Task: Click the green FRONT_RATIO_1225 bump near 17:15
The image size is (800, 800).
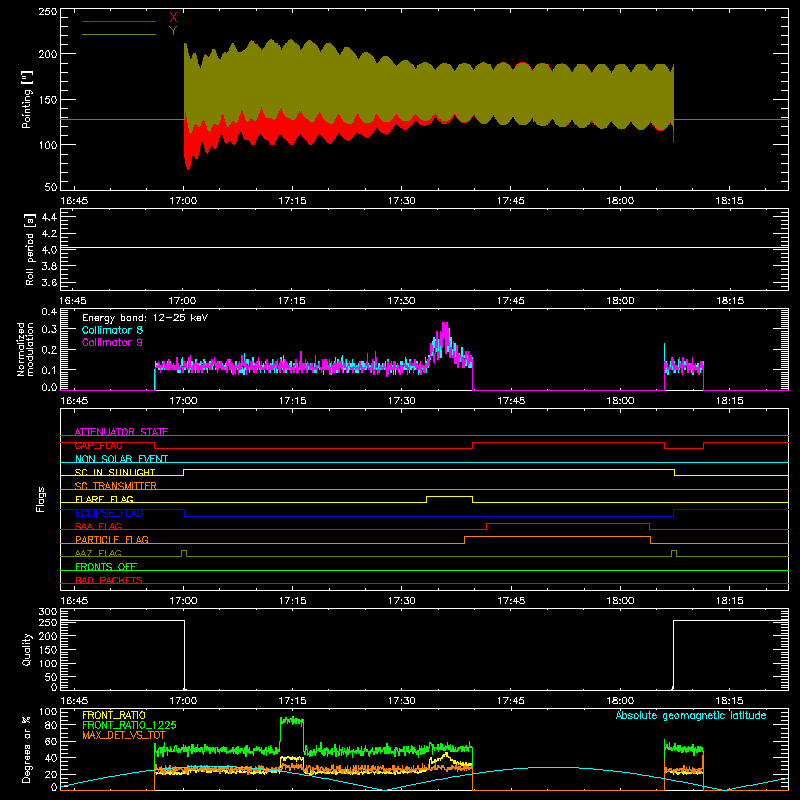Action: [292, 721]
